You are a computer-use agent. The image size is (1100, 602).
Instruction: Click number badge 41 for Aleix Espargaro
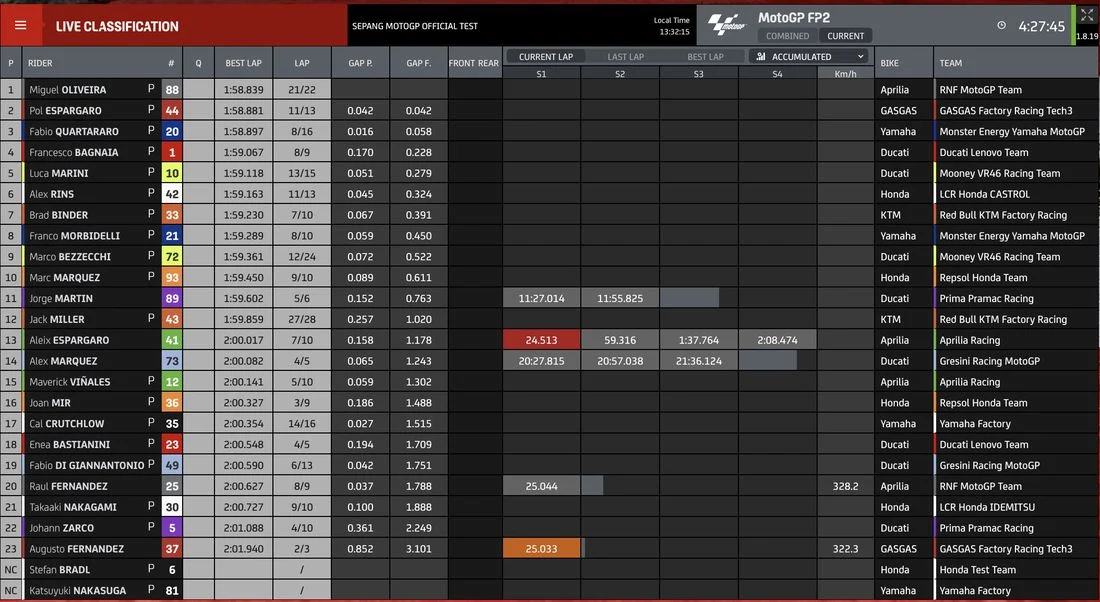click(x=172, y=340)
